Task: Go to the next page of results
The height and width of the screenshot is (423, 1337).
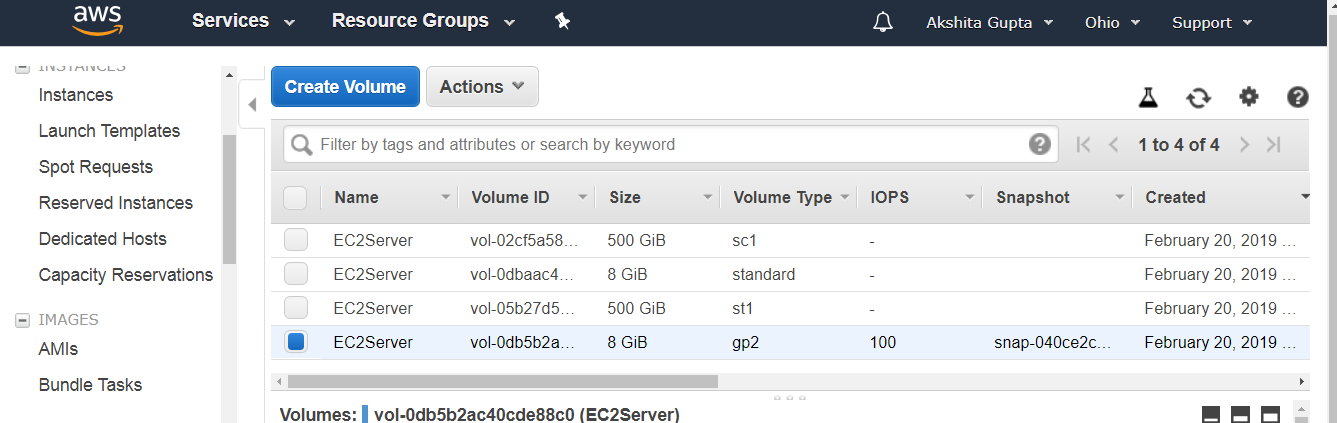Action: 1244,145
